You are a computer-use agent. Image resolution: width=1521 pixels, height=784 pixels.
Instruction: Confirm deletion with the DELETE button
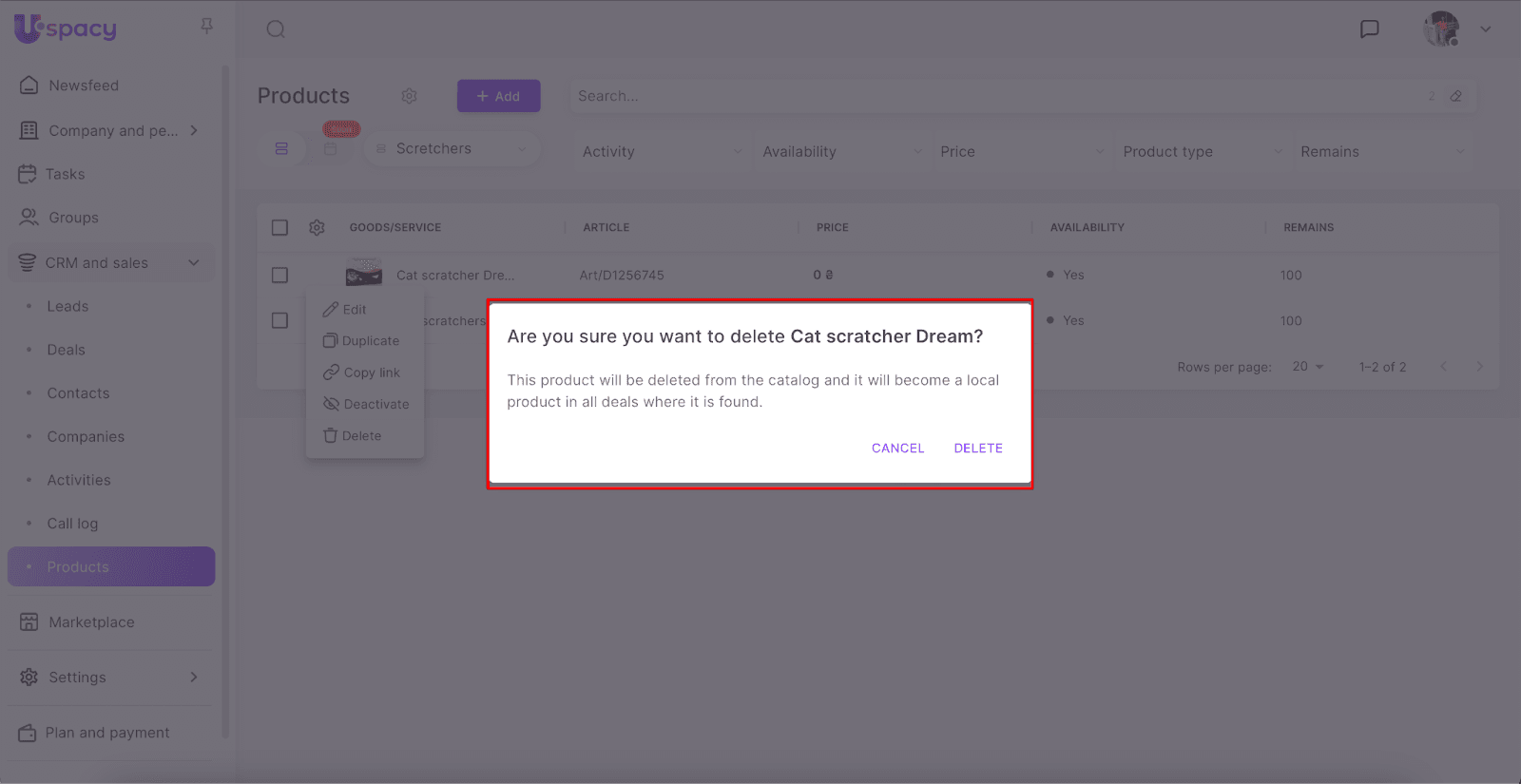pyautogui.click(x=978, y=449)
